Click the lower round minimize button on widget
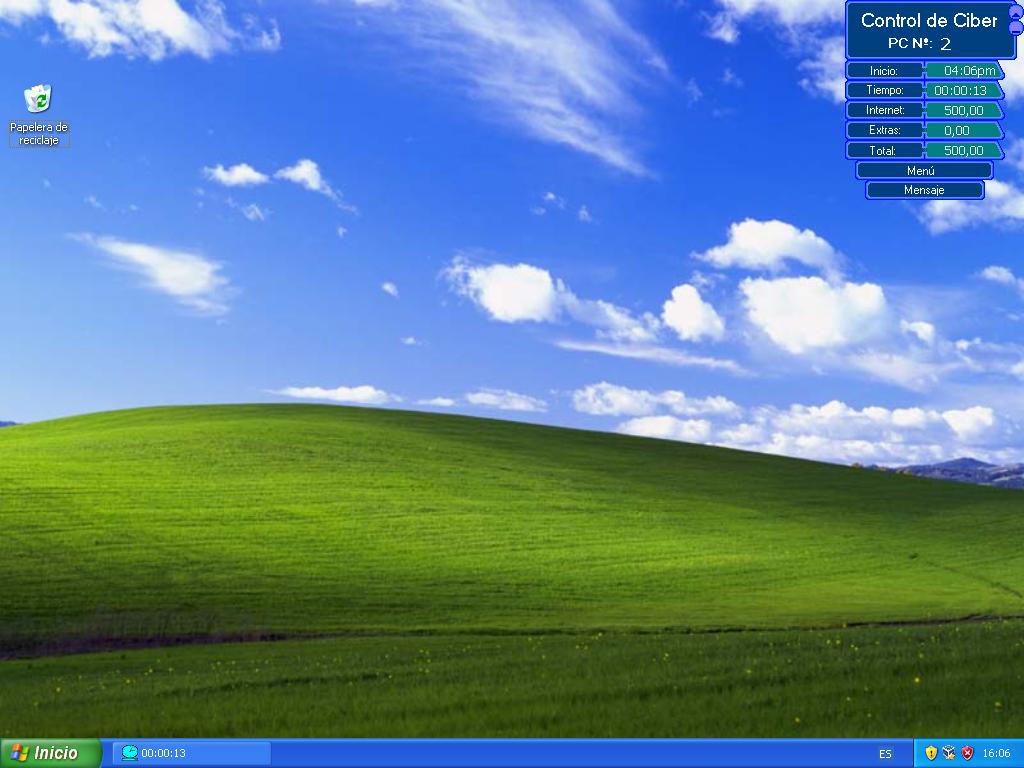 pyautogui.click(x=1017, y=27)
